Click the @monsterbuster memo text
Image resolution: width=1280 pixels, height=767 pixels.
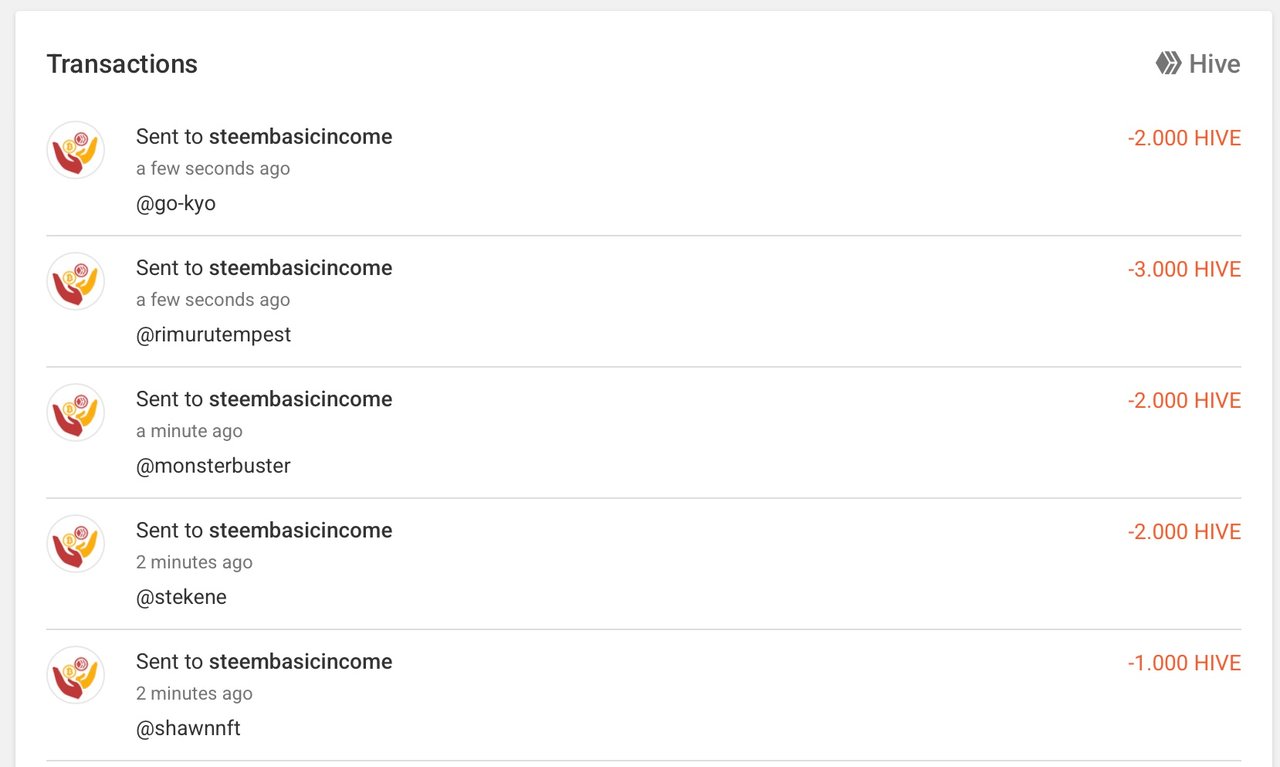(x=213, y=466)
